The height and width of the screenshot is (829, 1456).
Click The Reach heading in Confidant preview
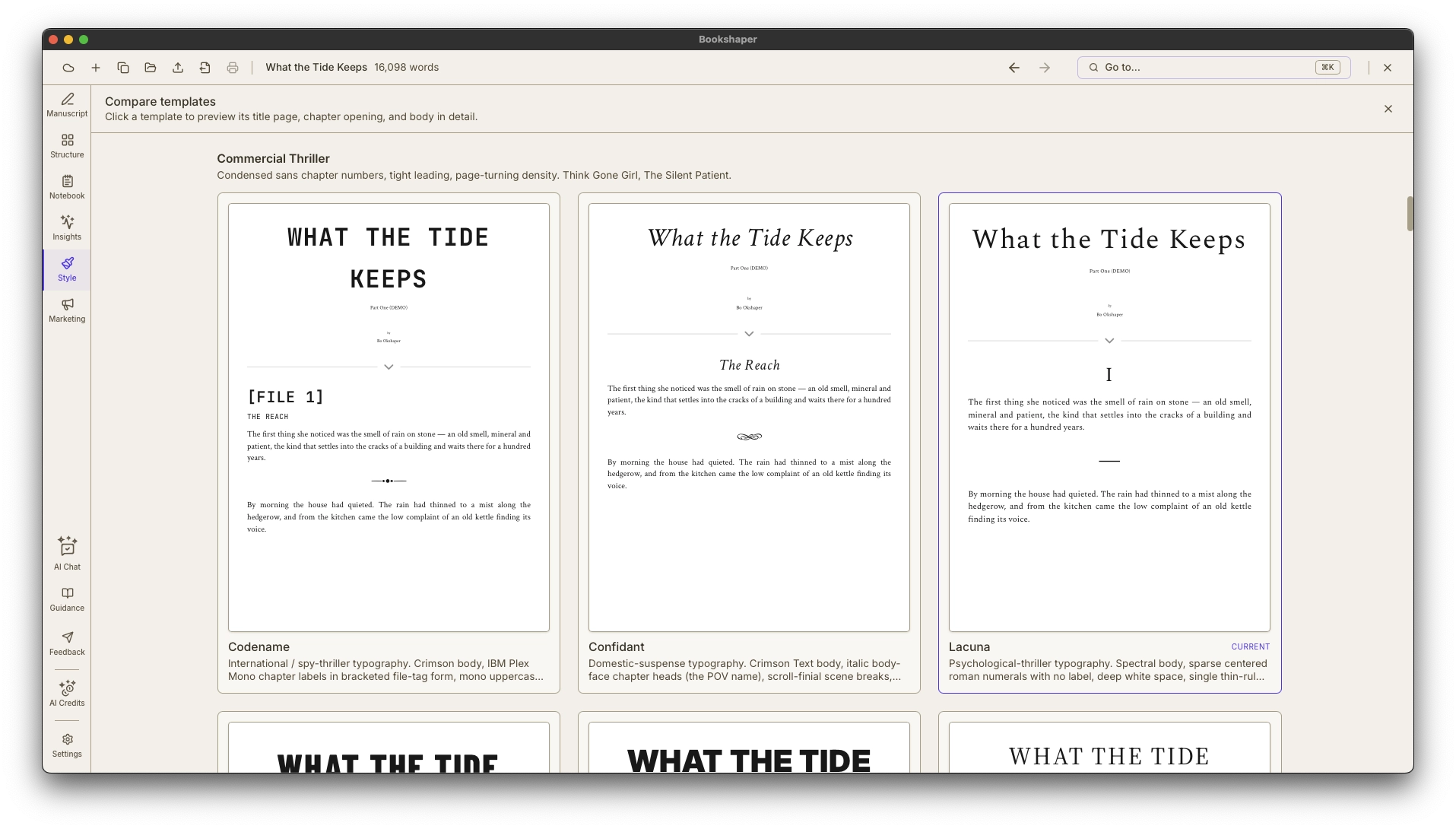(x=749, y=365)
